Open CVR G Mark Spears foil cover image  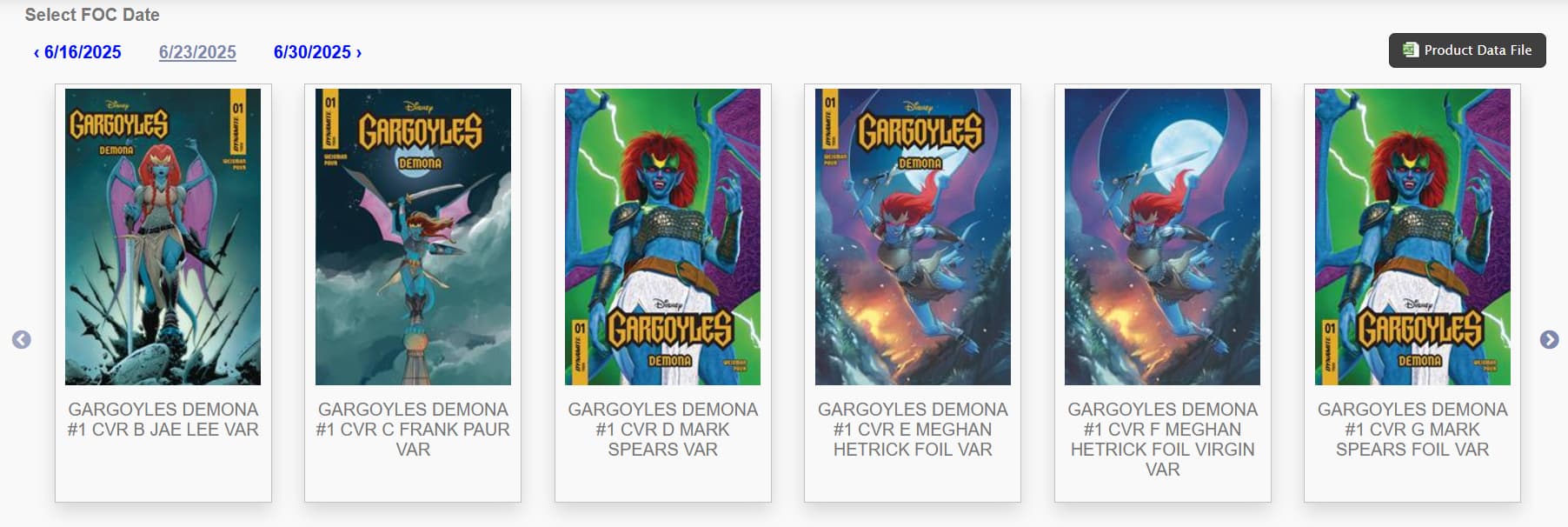coord(1412,237)
